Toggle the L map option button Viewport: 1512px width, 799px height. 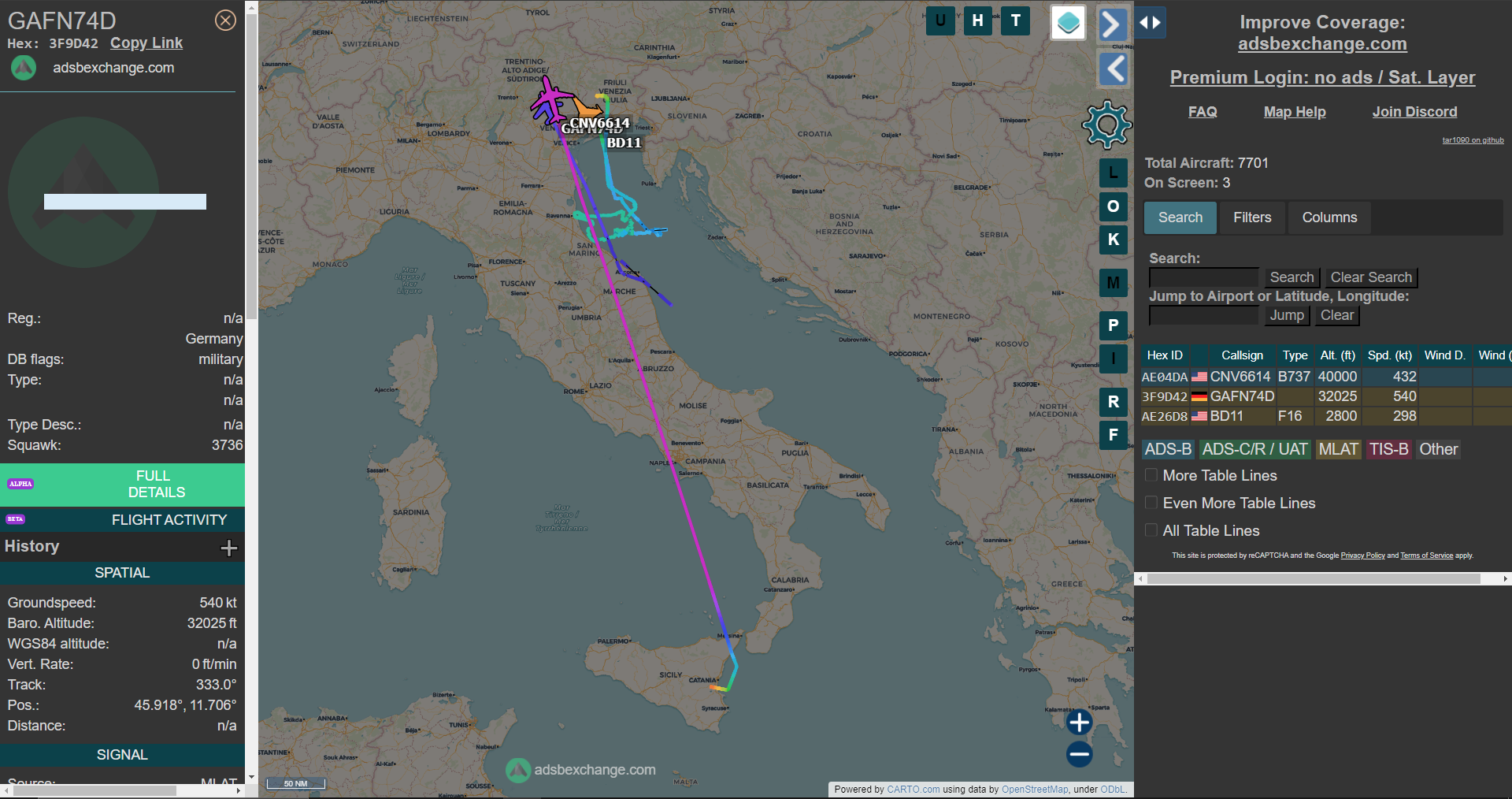click(1113, 173)
